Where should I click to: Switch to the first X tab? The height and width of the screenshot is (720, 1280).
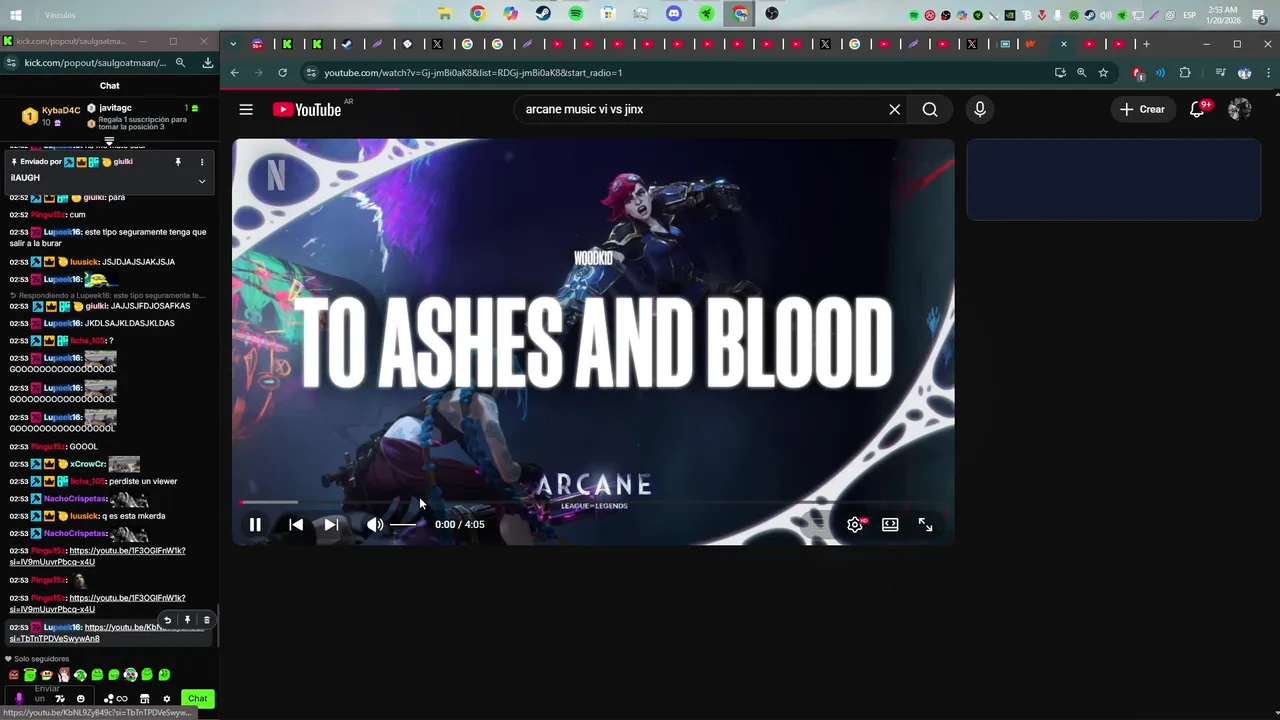click(x=437, y=44)
